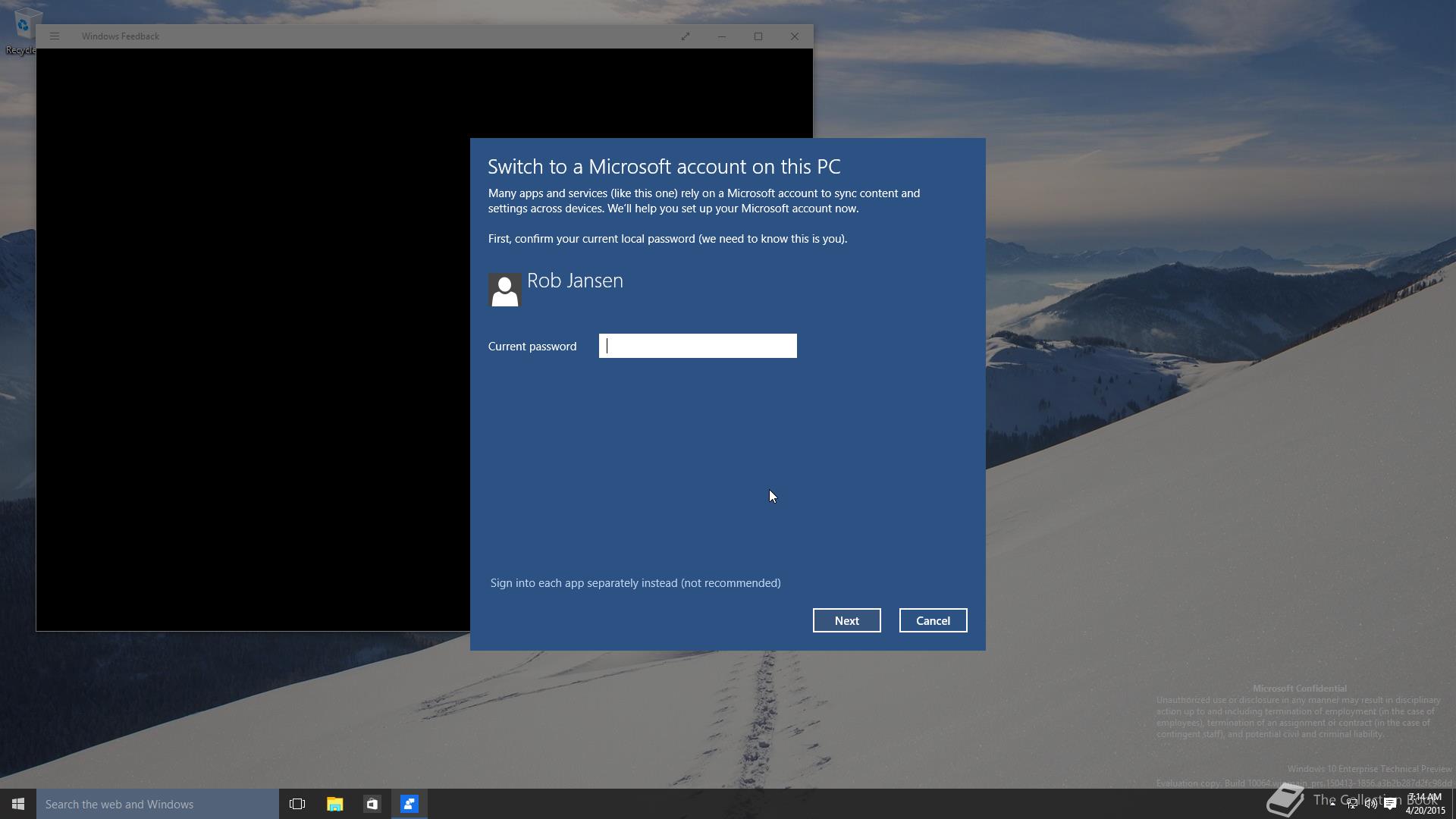Open the Start menu
This screenshot has width=1456, height=819.
tap(18, 804)
